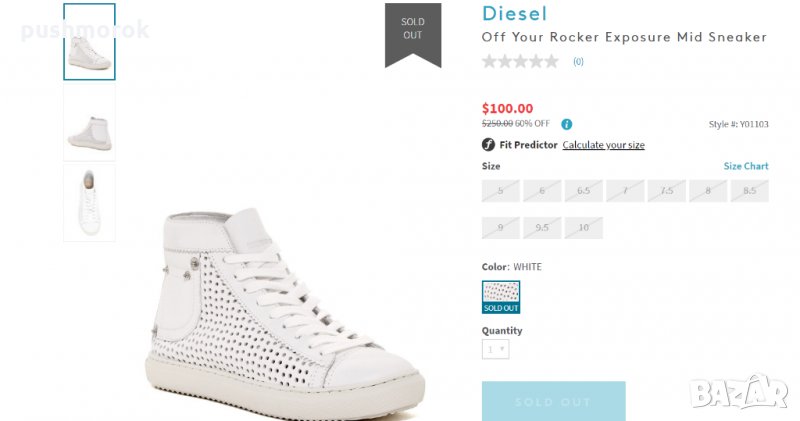
Task: Click the Sold Out ribbon badge
Action: pyautogui.click(x=412, y=30)
